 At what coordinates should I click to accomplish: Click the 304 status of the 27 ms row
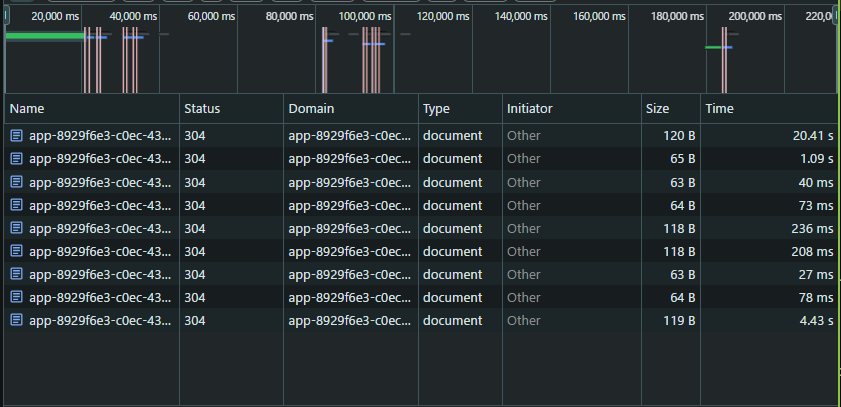195,275
